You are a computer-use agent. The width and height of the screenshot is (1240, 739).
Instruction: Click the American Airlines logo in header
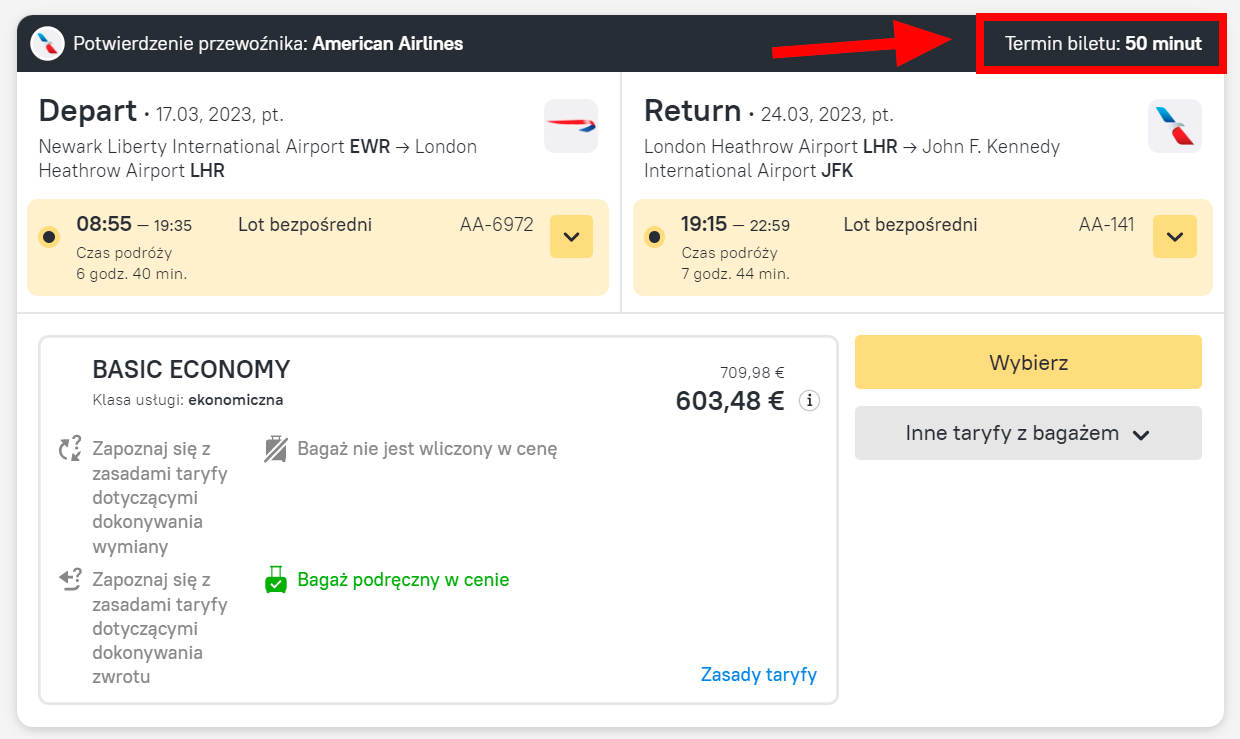tap(47, 44)
